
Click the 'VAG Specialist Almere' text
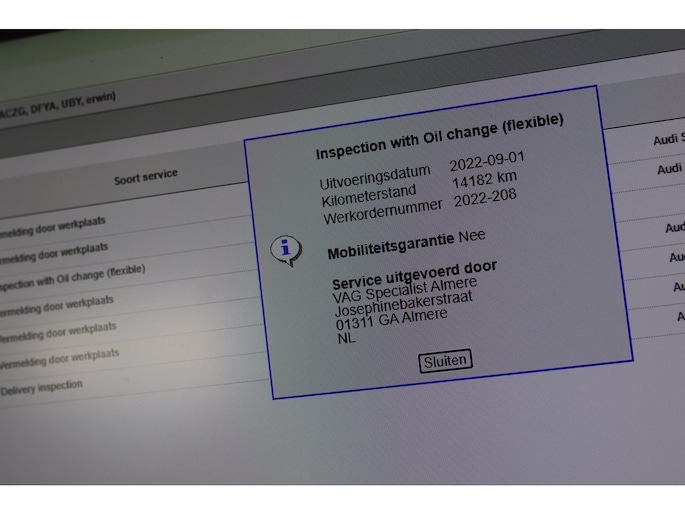[x=405, y=291]
